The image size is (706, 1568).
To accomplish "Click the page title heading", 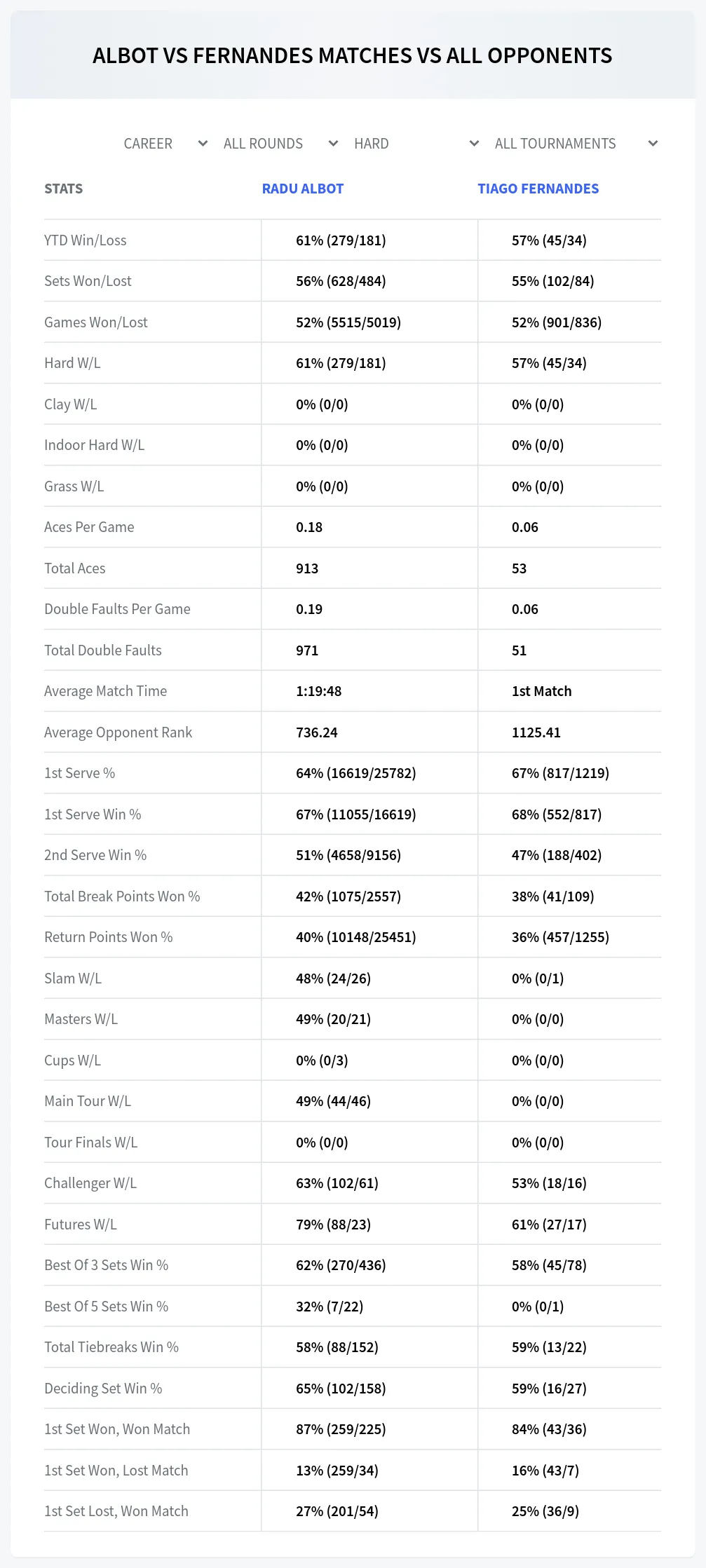I will [x=353, y=55].
